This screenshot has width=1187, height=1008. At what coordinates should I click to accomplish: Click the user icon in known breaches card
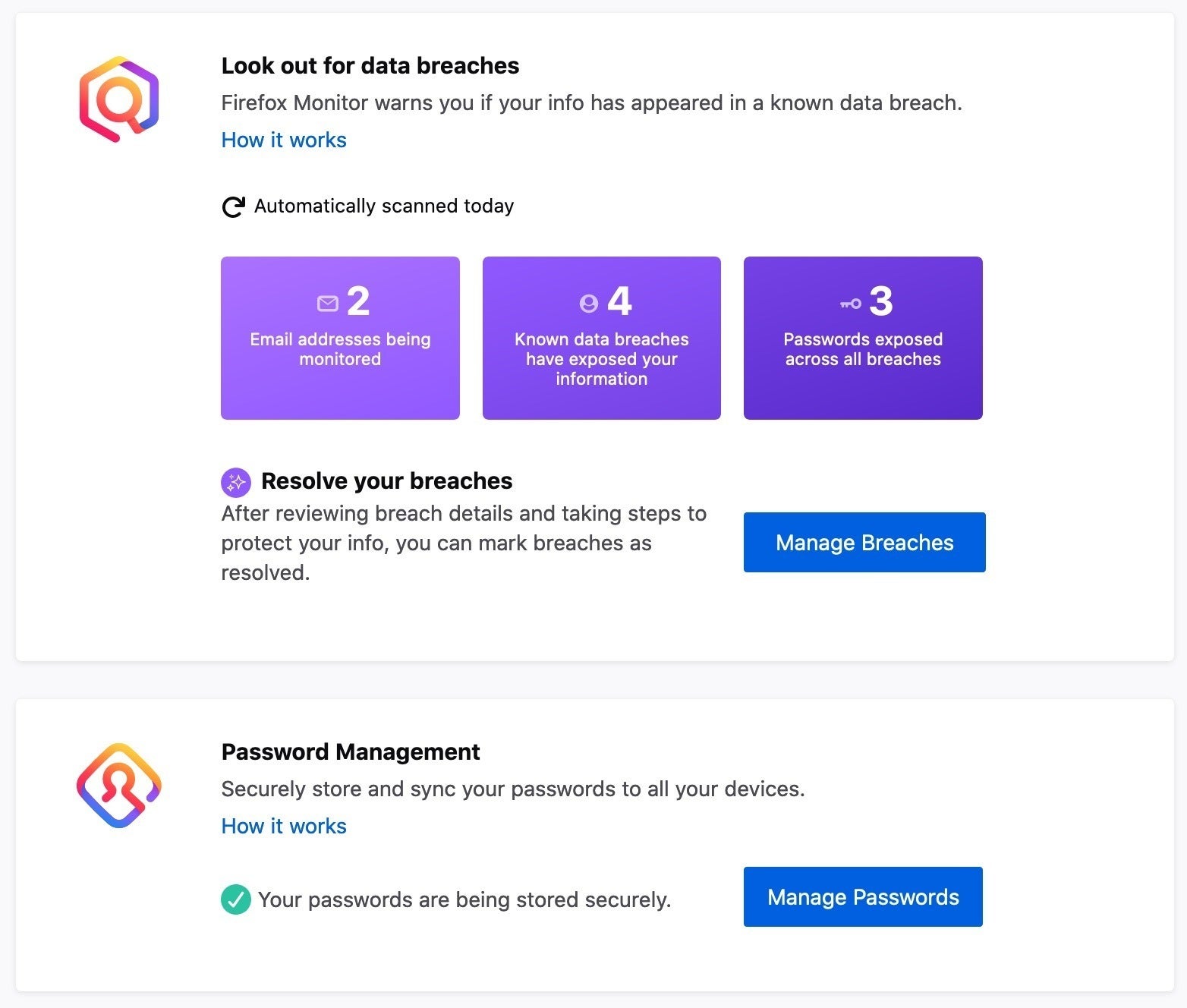(x=588, y=304)
